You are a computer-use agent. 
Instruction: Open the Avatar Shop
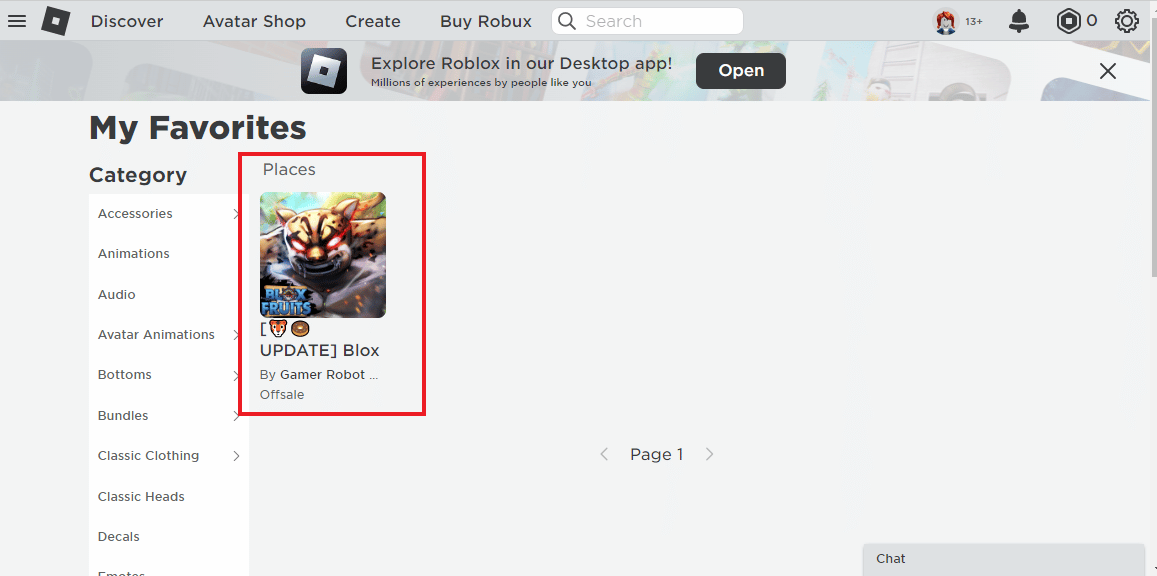(x=254, y=21)
